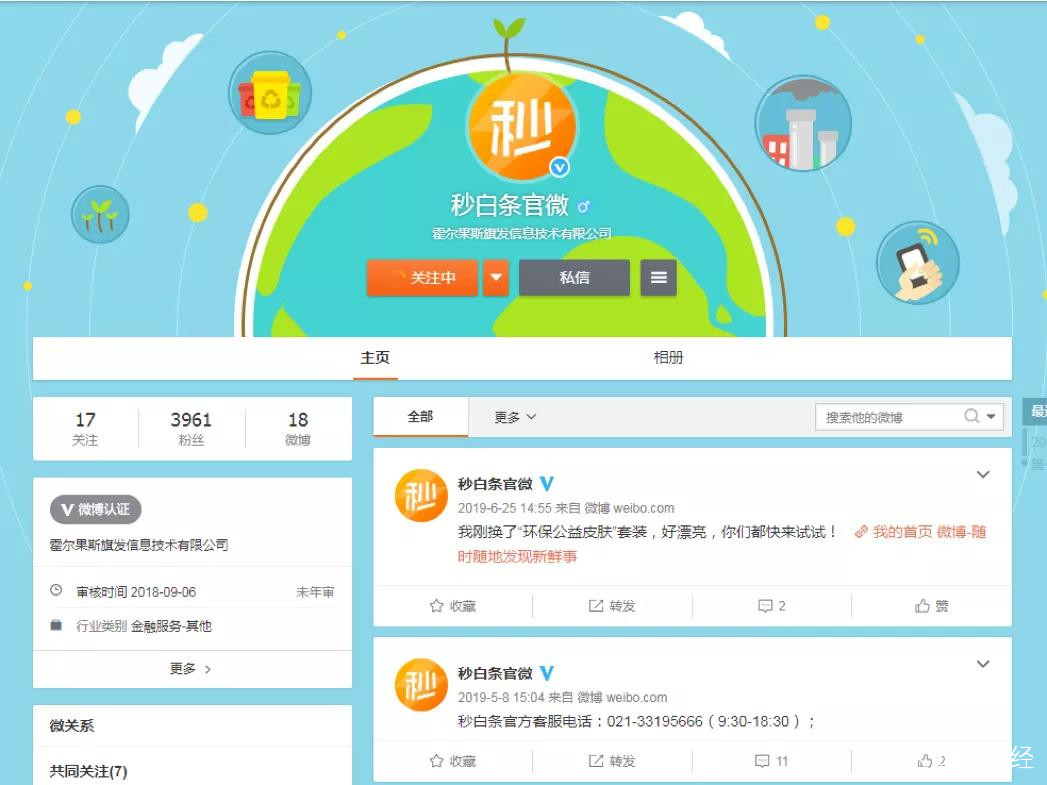Click 收藏 star on the 2019-5-8 post
This screenshot has width=1047, height=785.
point(453,761)
